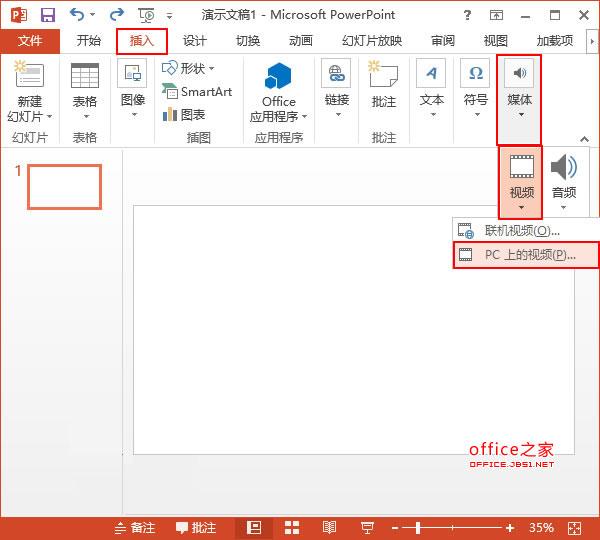
Task: Redo the last action
Action: coord(117,15)
